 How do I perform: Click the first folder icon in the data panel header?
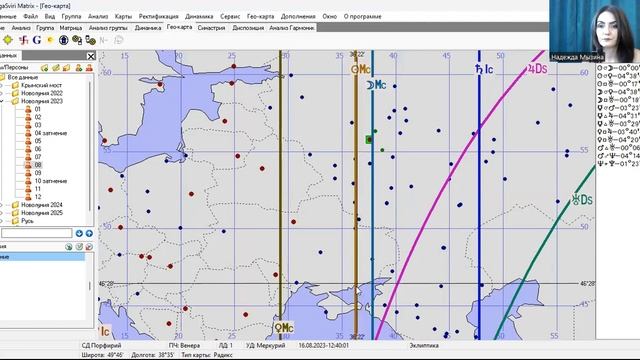[44, 67]
